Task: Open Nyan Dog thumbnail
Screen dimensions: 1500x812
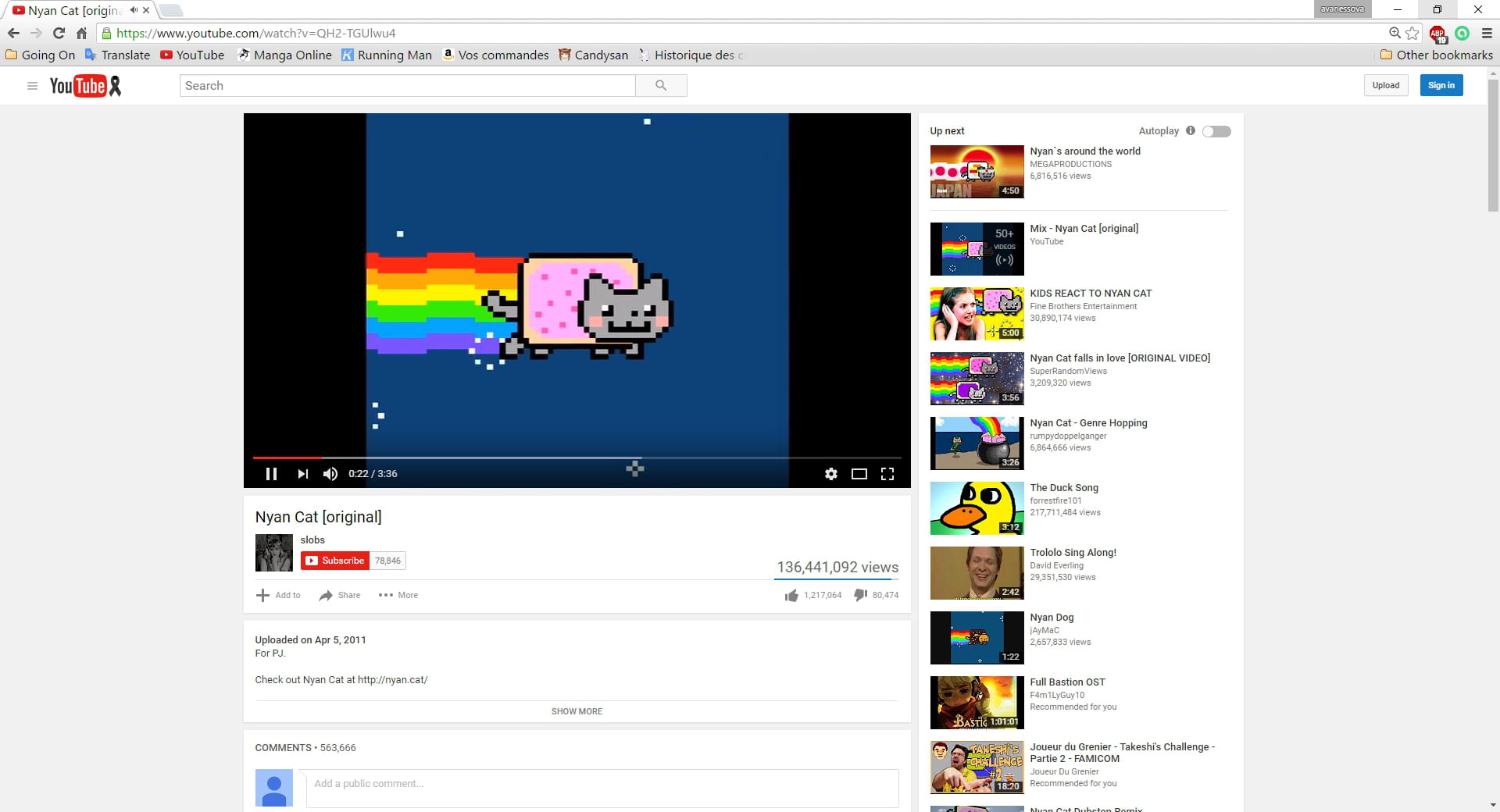Action: pyautogui.click(x=977, y=638)
